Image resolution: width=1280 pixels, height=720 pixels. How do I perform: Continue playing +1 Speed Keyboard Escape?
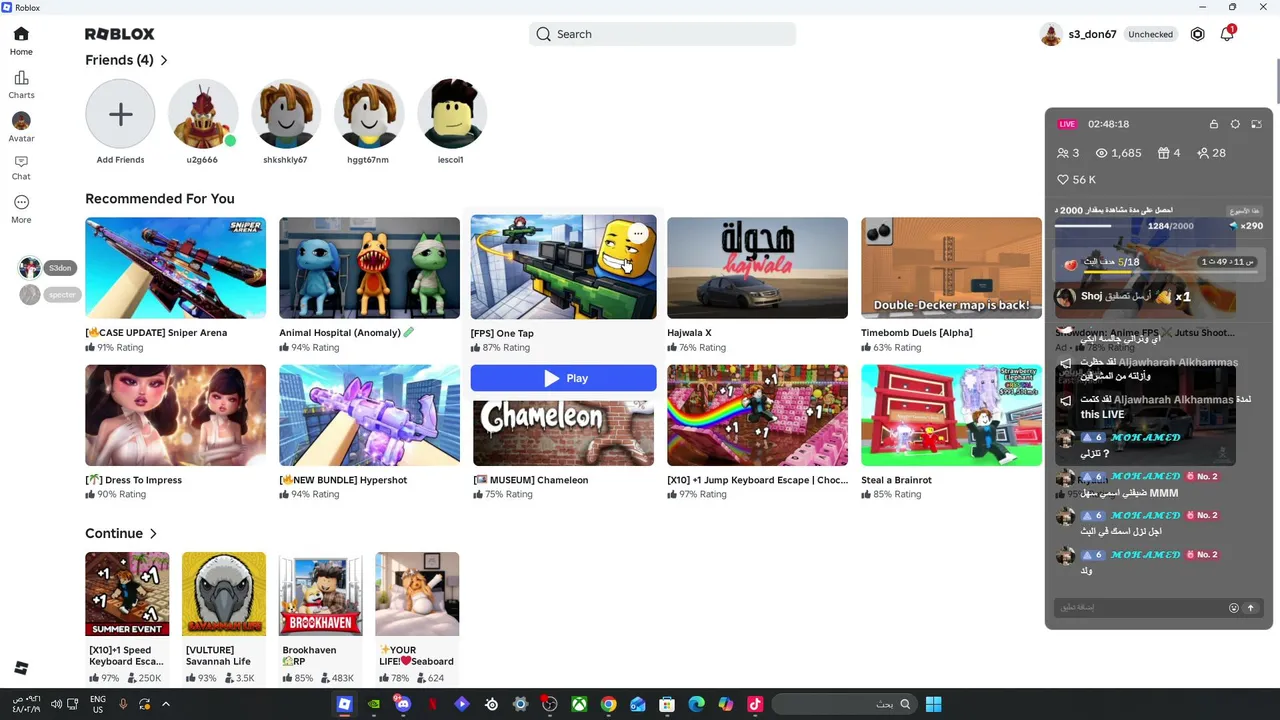coord(127,594)
